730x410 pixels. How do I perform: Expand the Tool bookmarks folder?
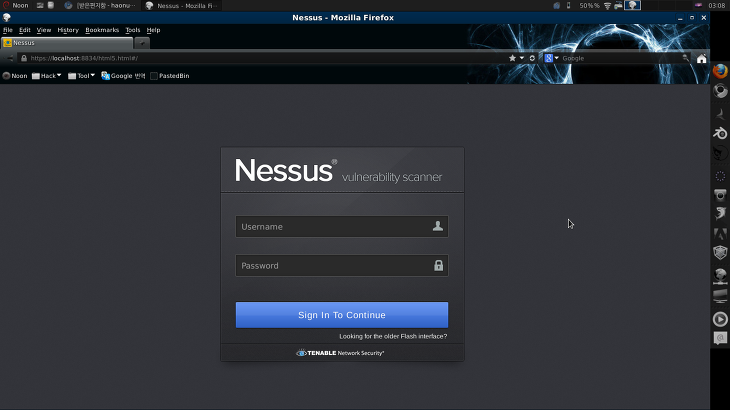click(81, 76)
